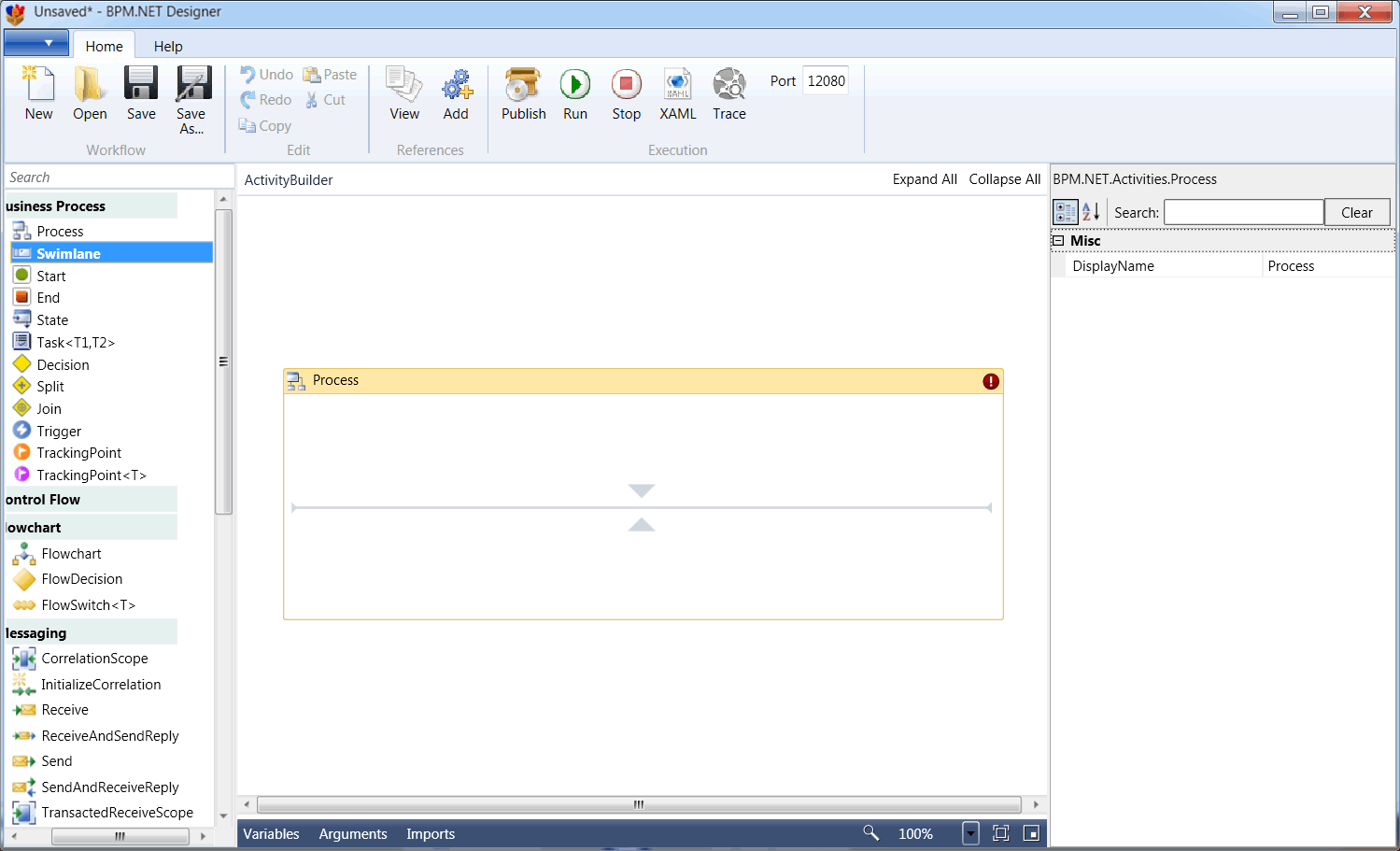This screenshot has height=851, width=1400.
Task: Select the ReceiveAndSendReply activity
Action: [112, 736]
